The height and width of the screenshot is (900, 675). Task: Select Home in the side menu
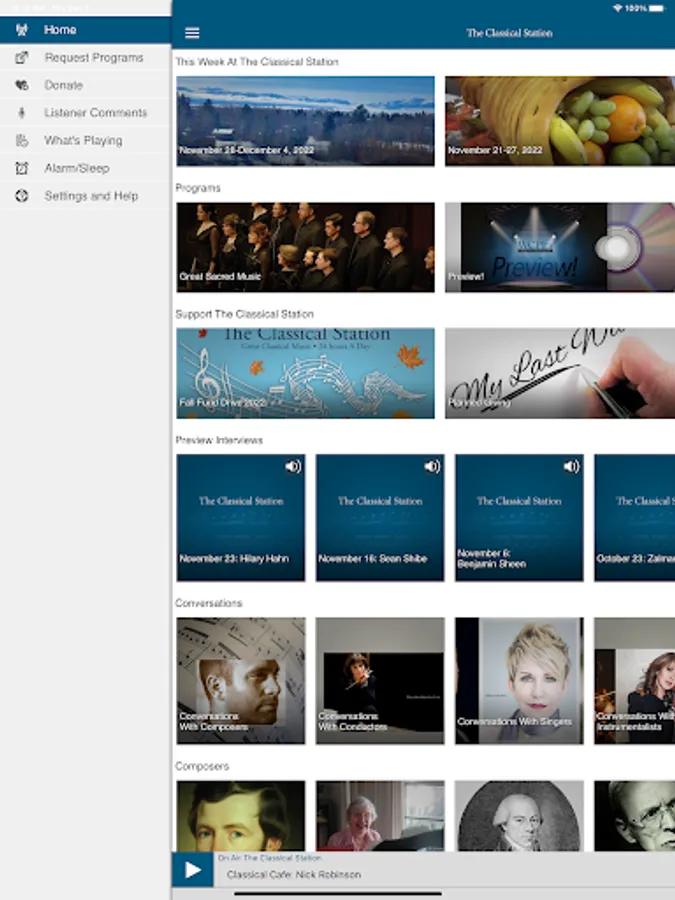[x=86, y=30]
